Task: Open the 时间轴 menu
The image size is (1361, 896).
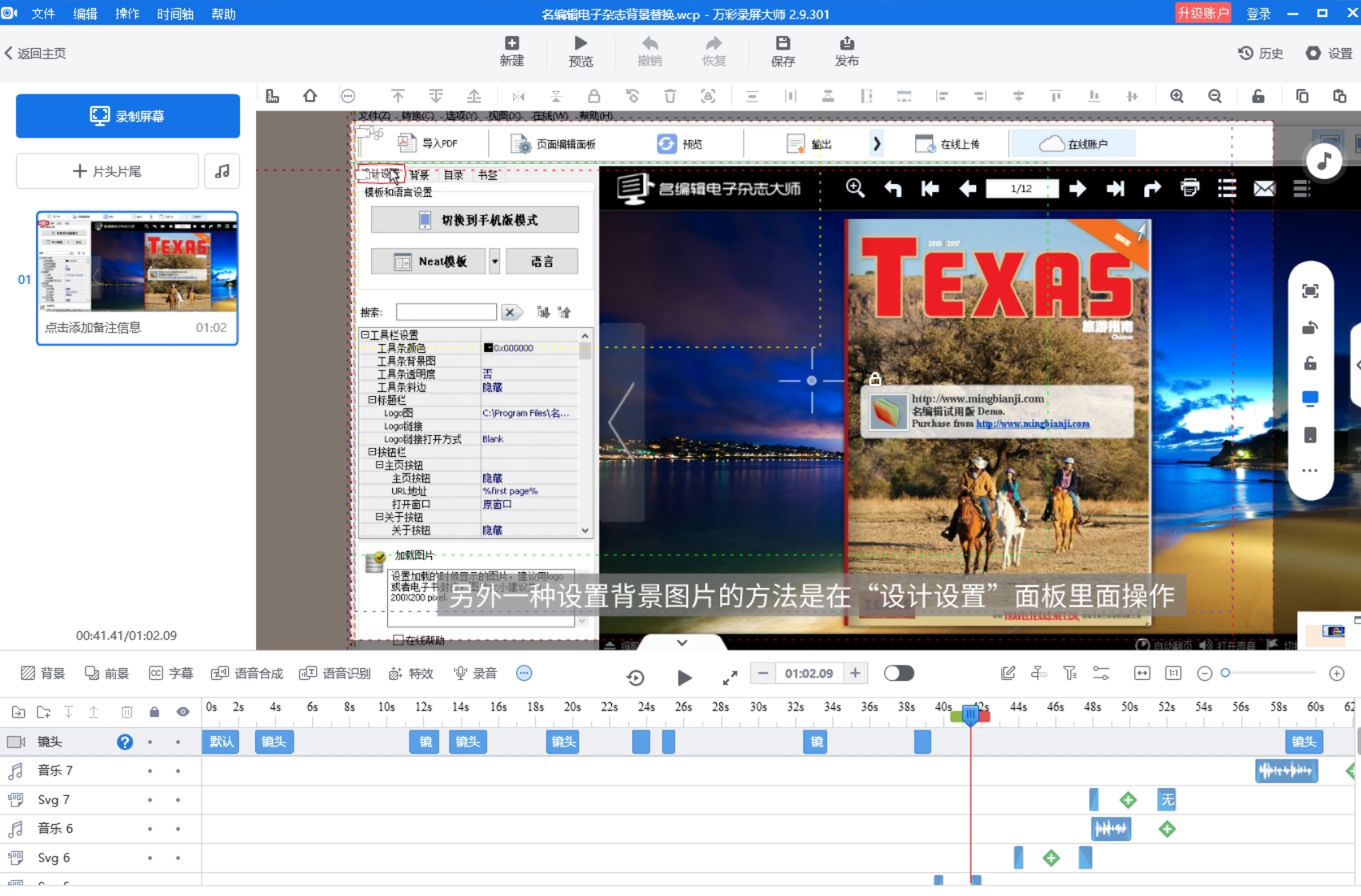Action: tap(175, 14)
